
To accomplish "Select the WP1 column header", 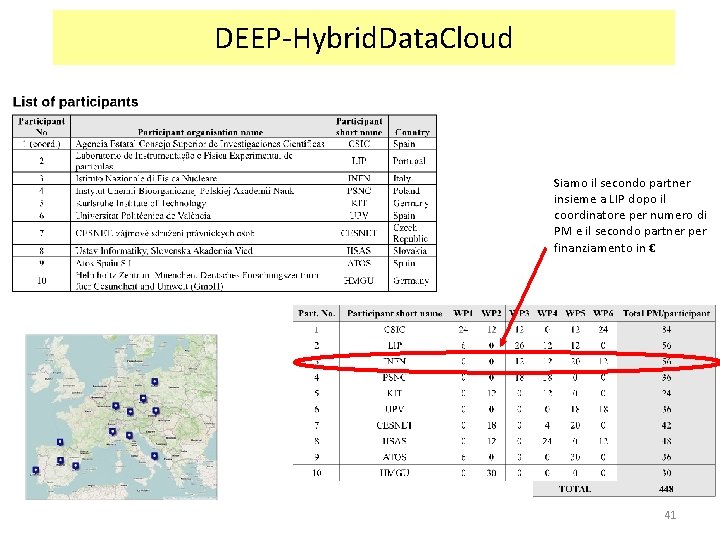I will click(463, 314).
